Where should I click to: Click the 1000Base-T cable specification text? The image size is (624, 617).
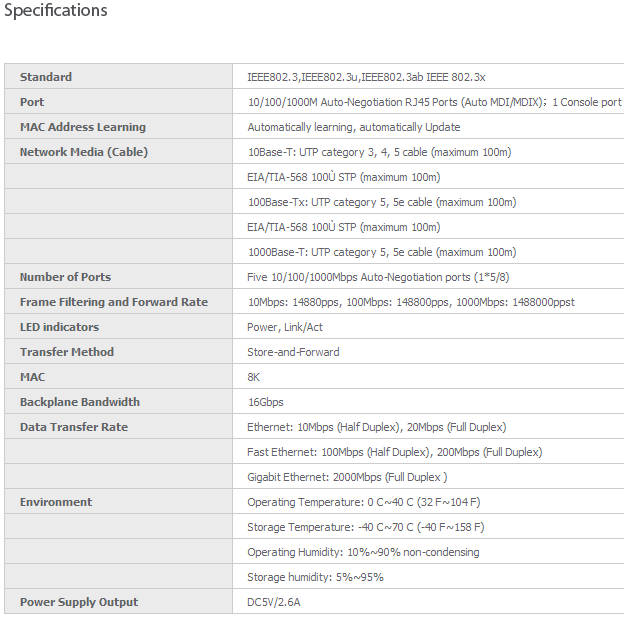click(381, 252)
